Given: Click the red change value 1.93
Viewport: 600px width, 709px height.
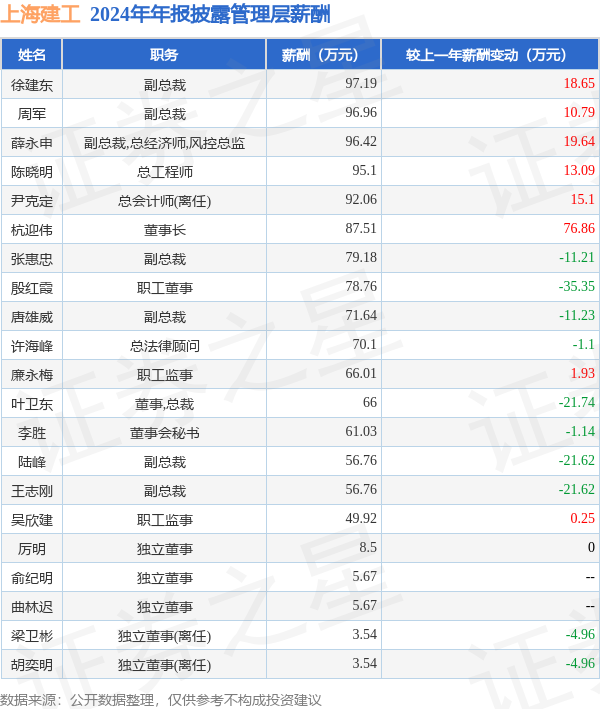Looking at the screenshot, I should 582,373.
